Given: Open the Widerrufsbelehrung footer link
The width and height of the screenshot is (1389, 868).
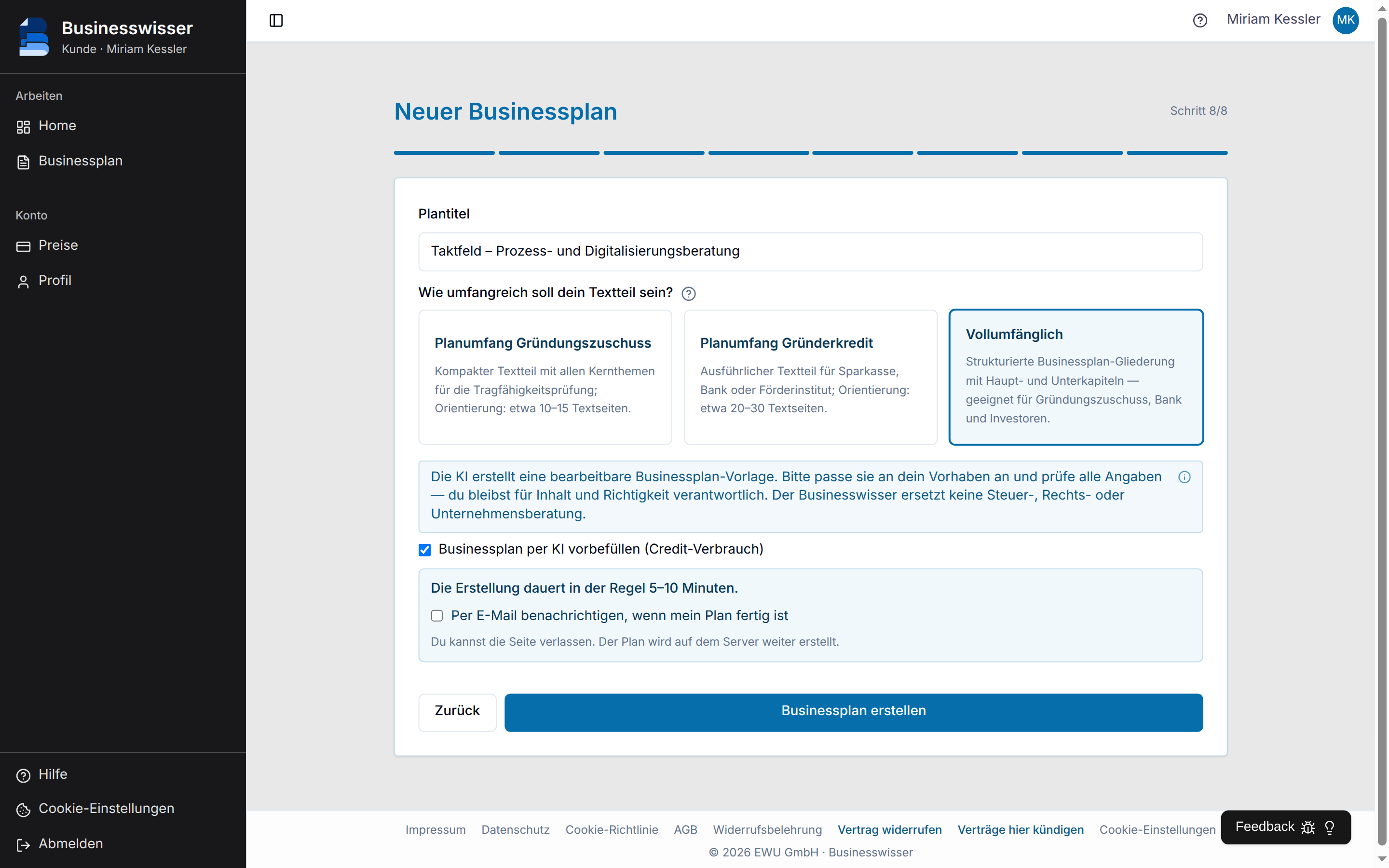Looking at the screenshot, I should point(767,829).
